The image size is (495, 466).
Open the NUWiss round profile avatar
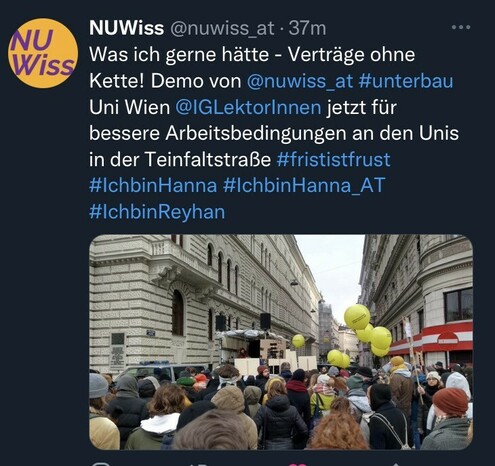click(43, 53)
